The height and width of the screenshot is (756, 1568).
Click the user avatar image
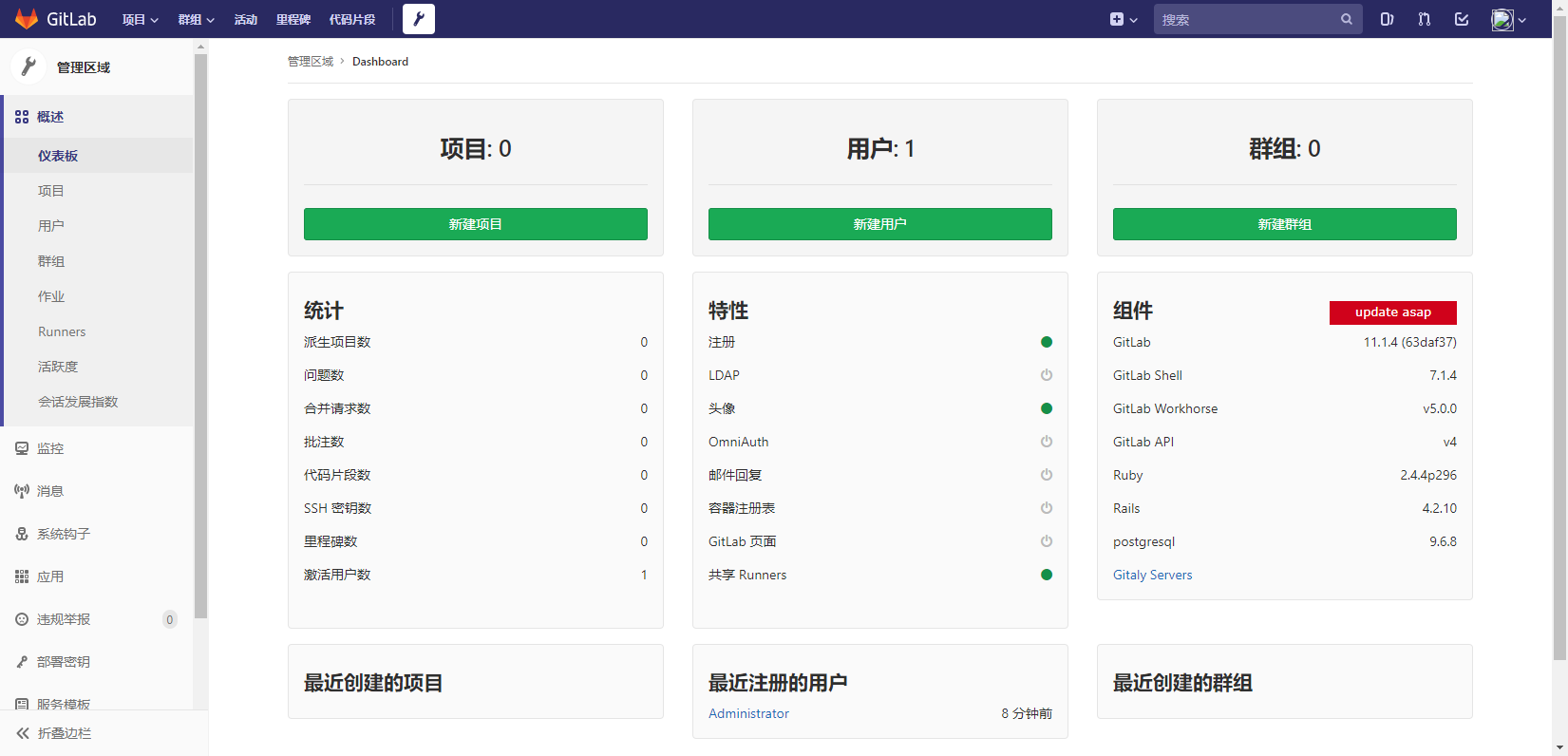click(x=1502, y=19)
